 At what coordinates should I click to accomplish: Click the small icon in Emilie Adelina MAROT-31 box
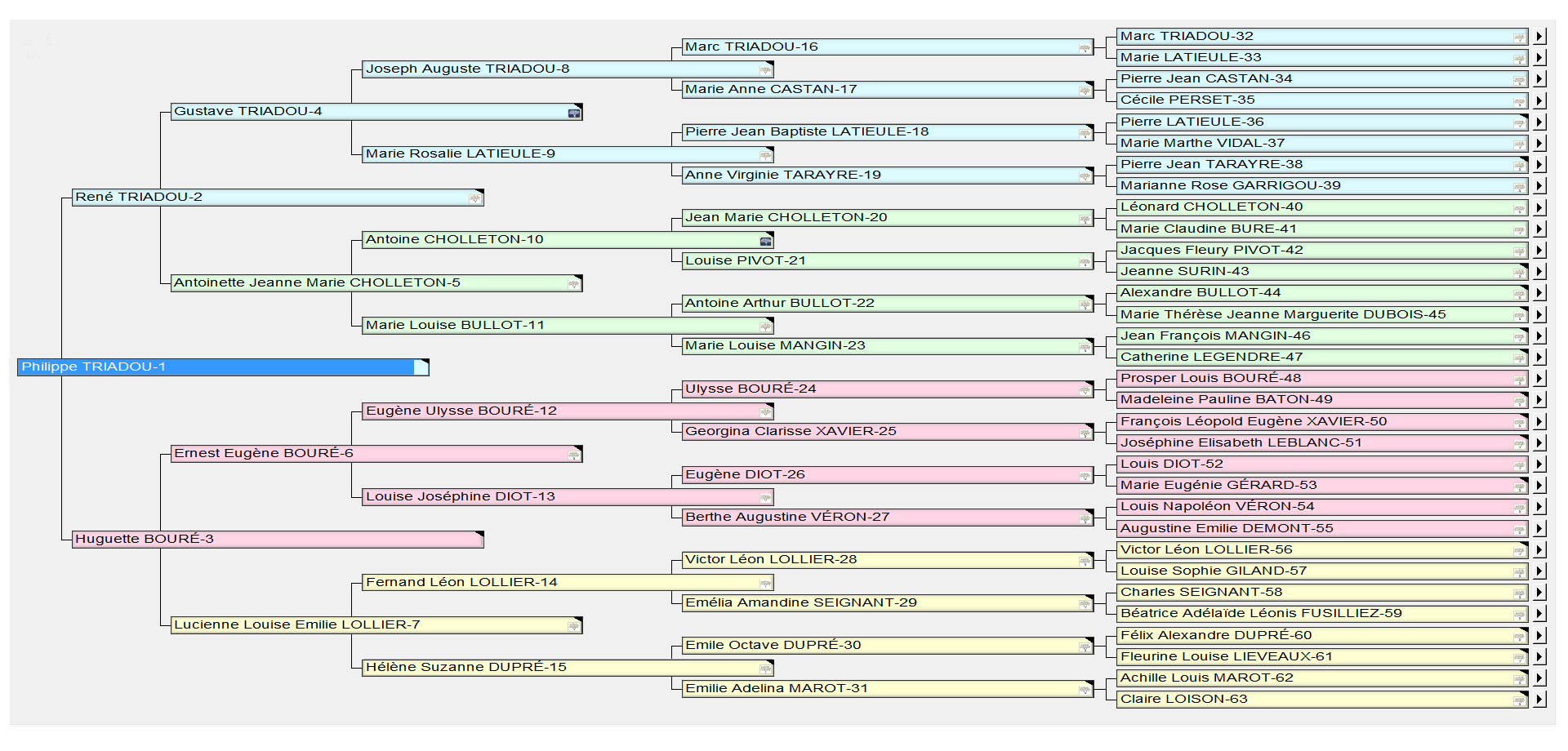[1085, 690]
